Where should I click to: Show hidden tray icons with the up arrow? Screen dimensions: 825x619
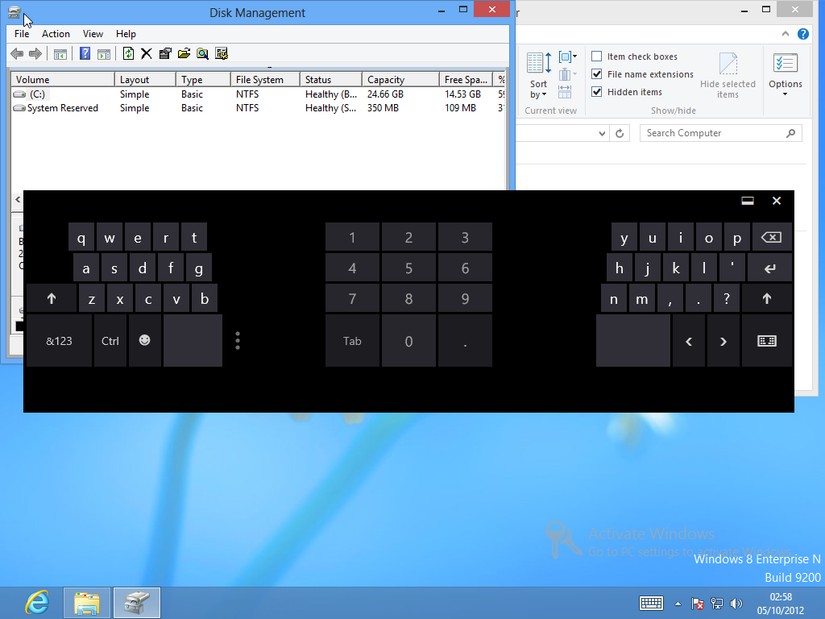pos(678,604)
